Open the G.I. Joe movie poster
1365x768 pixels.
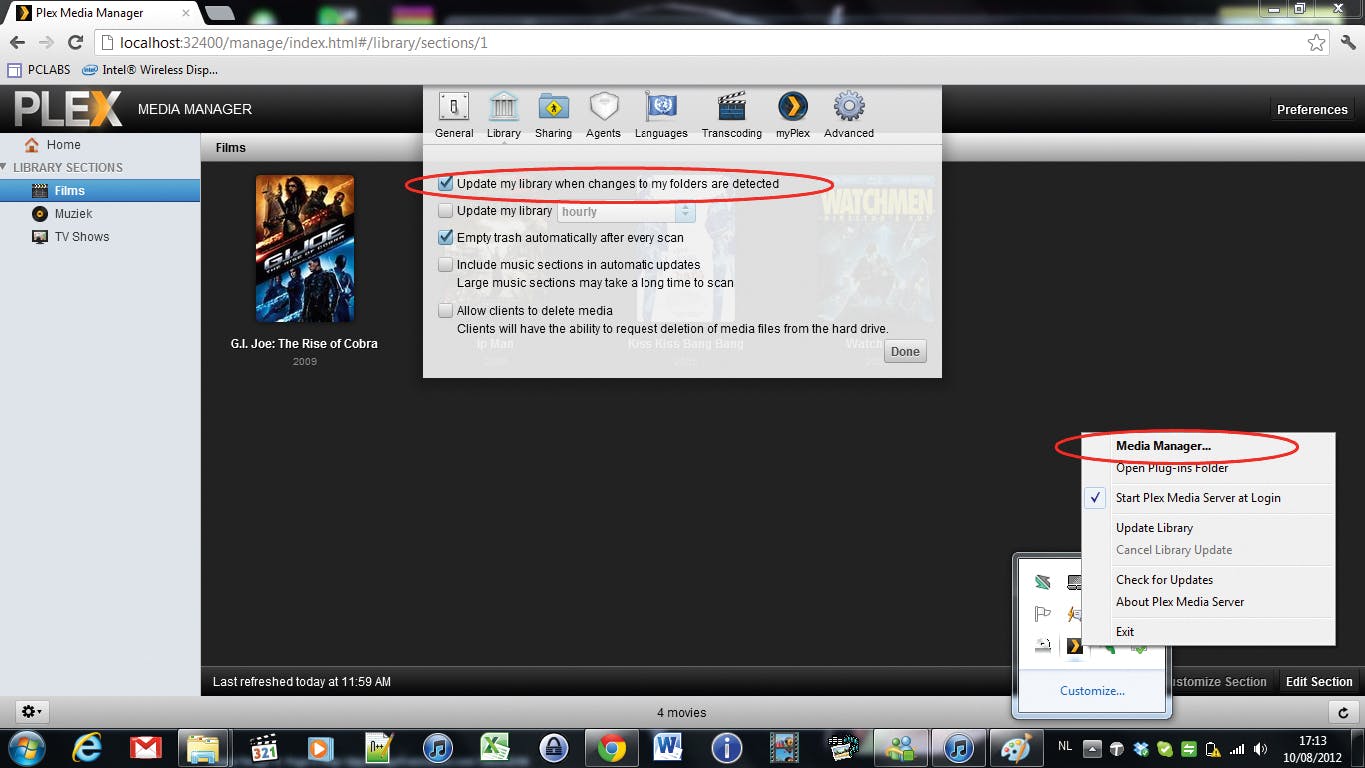point(305,249)
